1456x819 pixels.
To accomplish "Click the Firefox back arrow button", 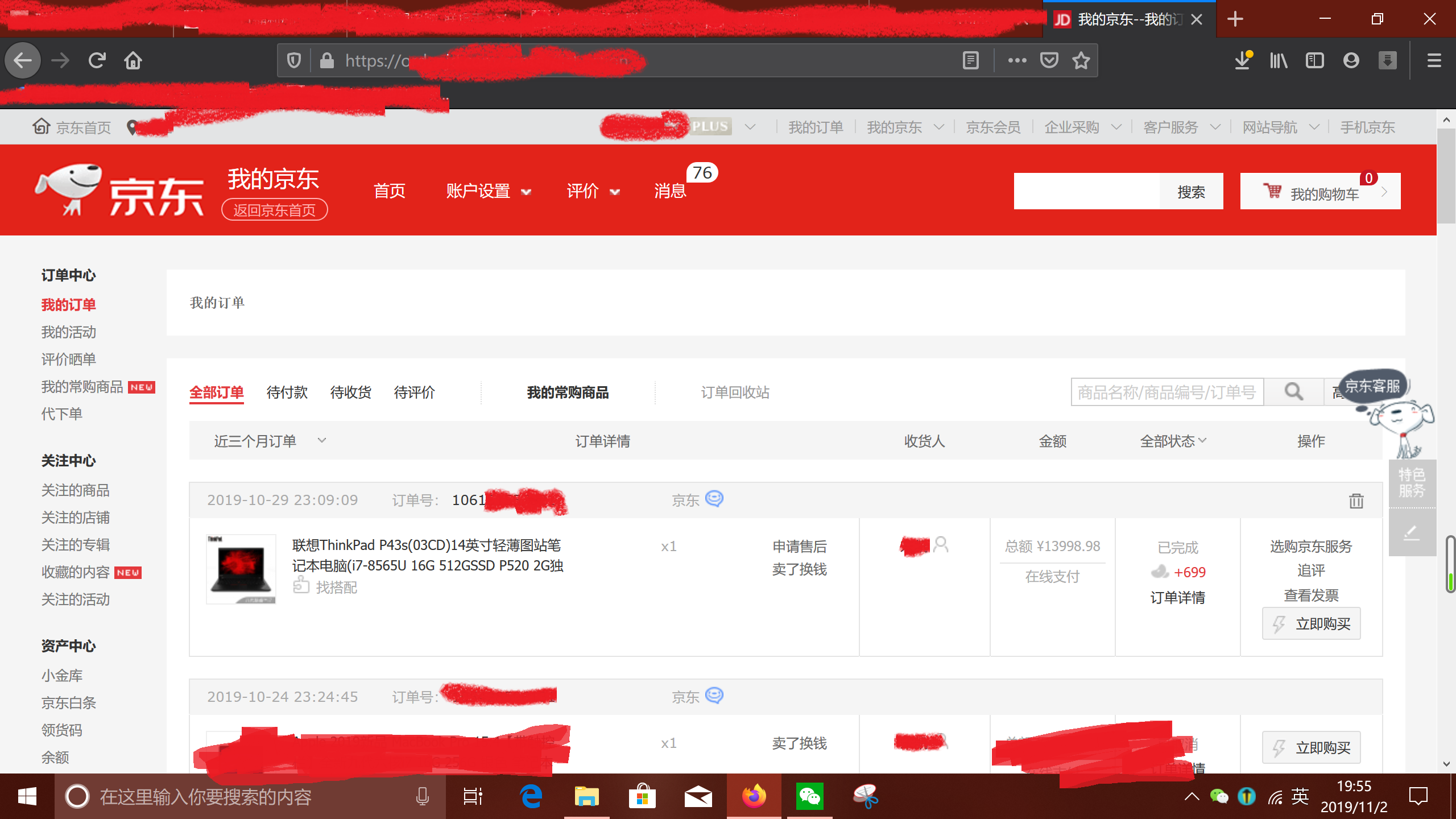I will (x=23, y=60).
